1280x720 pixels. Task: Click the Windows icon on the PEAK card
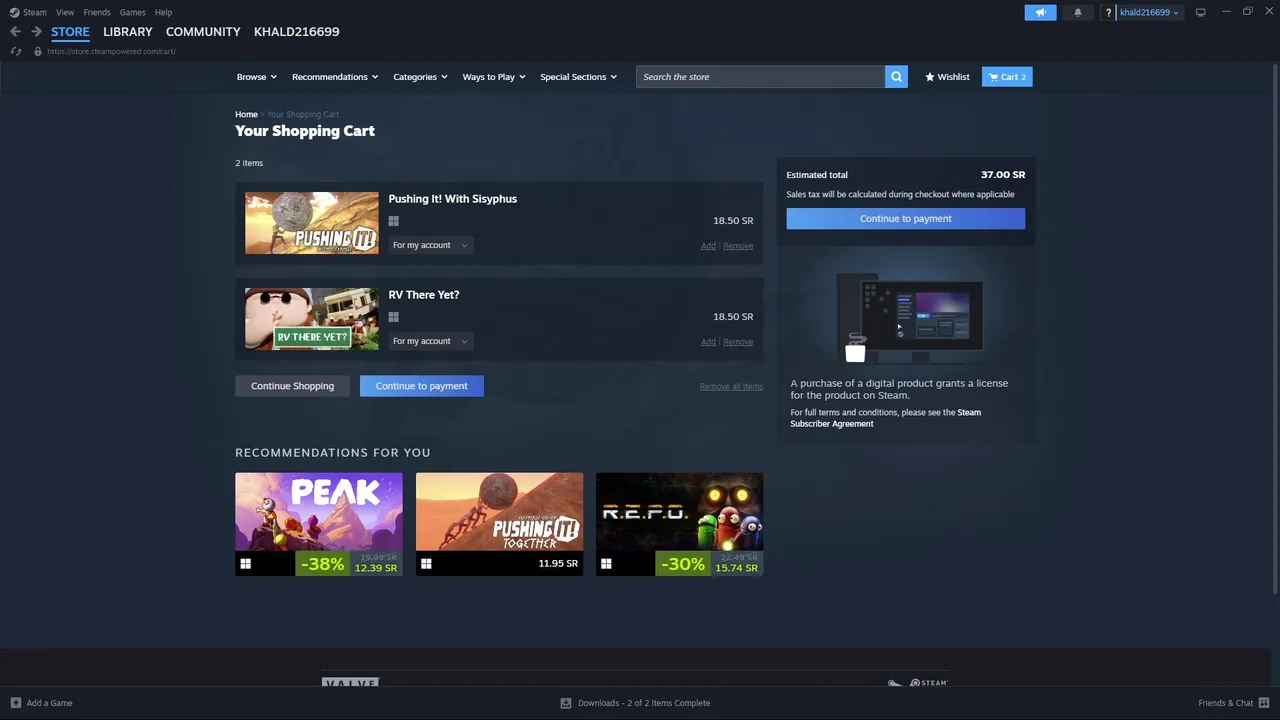click(245, 564)
